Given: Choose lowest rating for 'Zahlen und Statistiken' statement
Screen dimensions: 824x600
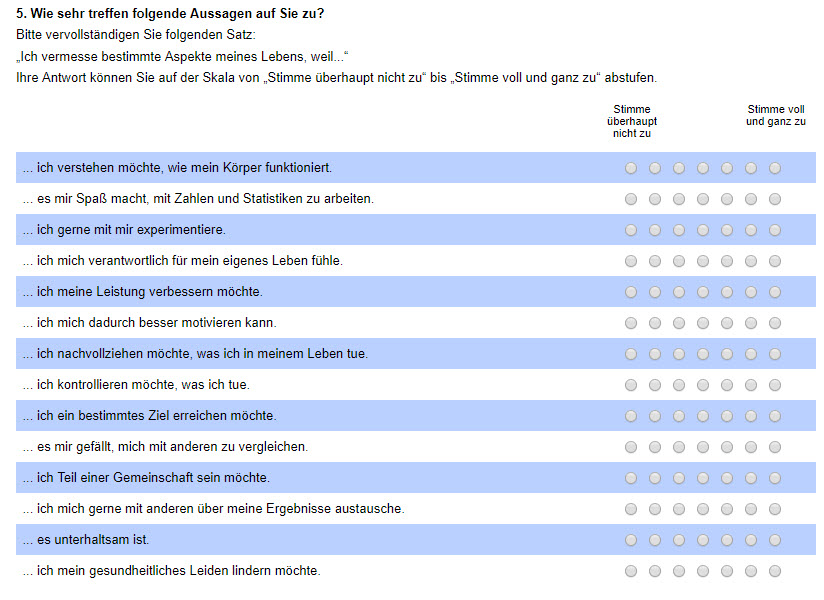Looking at the screenshot, I should (x=631, y=199).
